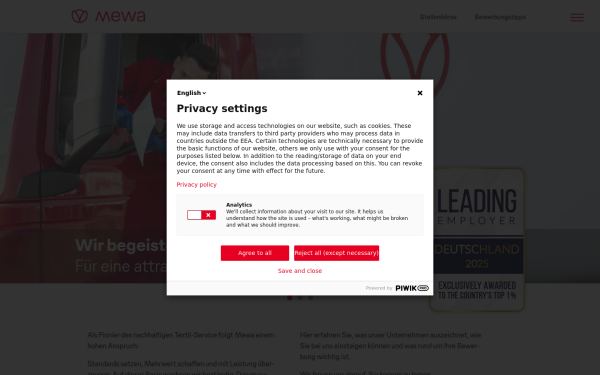Viewport: 600px width, 375px height.
Task: Click the Leading Employer 2025 badge
Action: [x=477, y=240]
